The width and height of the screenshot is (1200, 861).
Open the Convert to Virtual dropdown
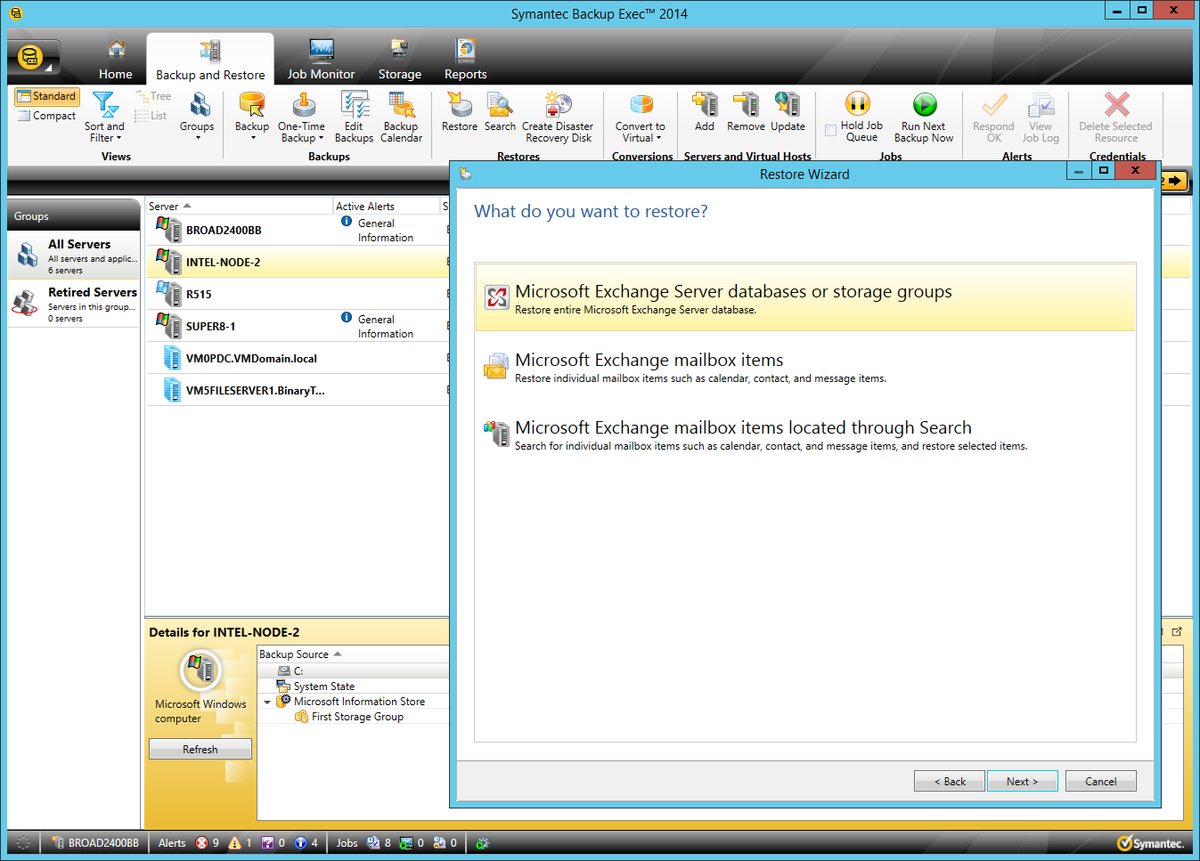(641, 113)
